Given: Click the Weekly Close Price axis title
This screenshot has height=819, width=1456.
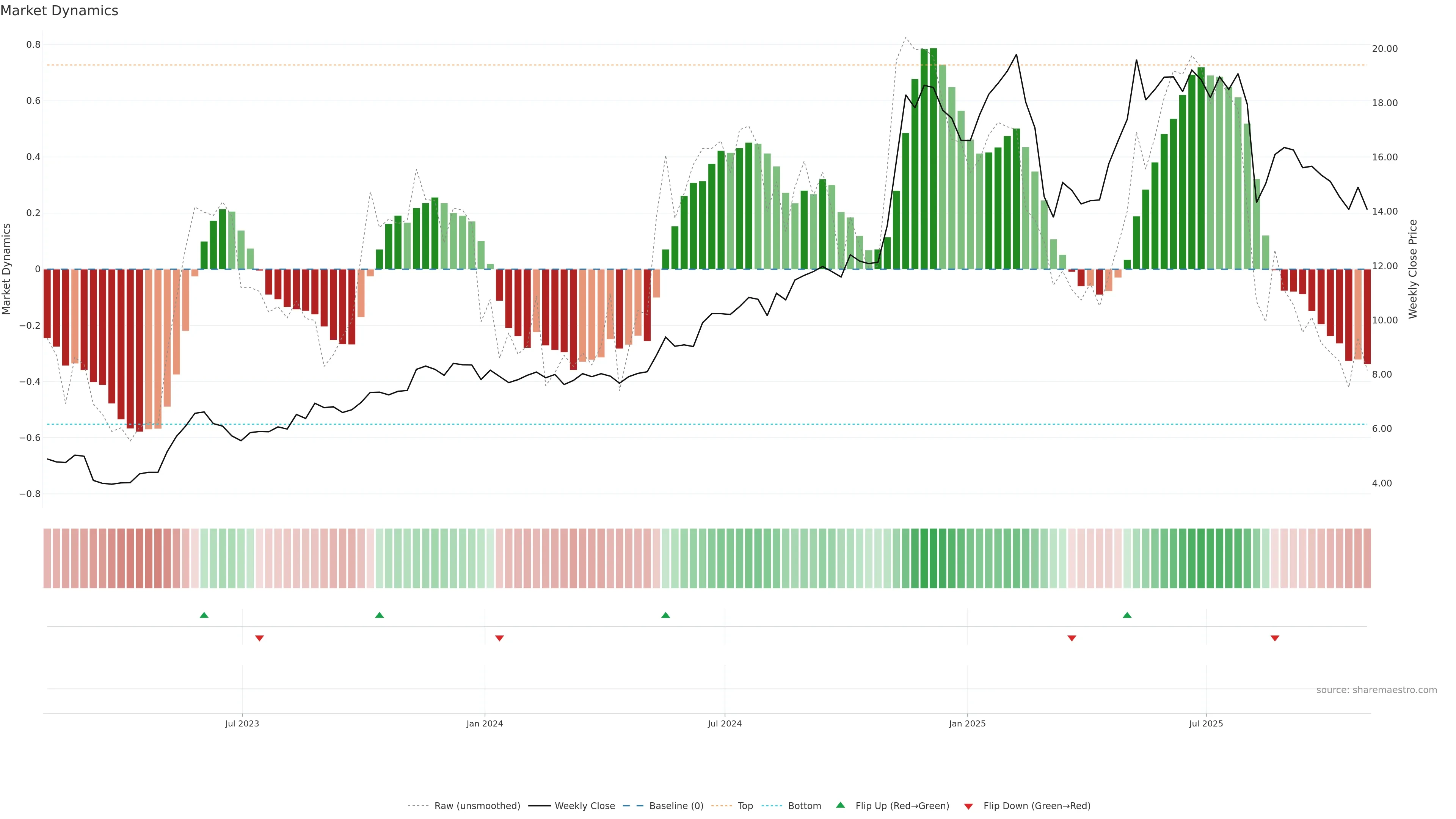Looking at the screenshot, I should pyautogui.click(x=1412, y=269).
